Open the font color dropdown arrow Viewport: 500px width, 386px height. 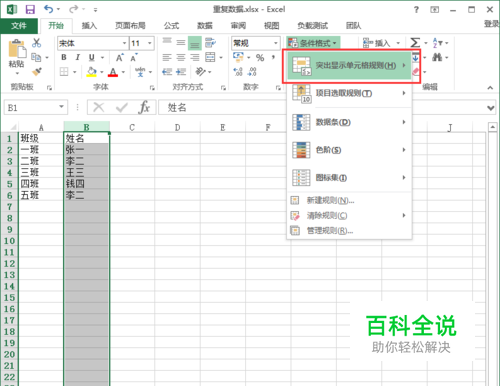pos(123,72)
